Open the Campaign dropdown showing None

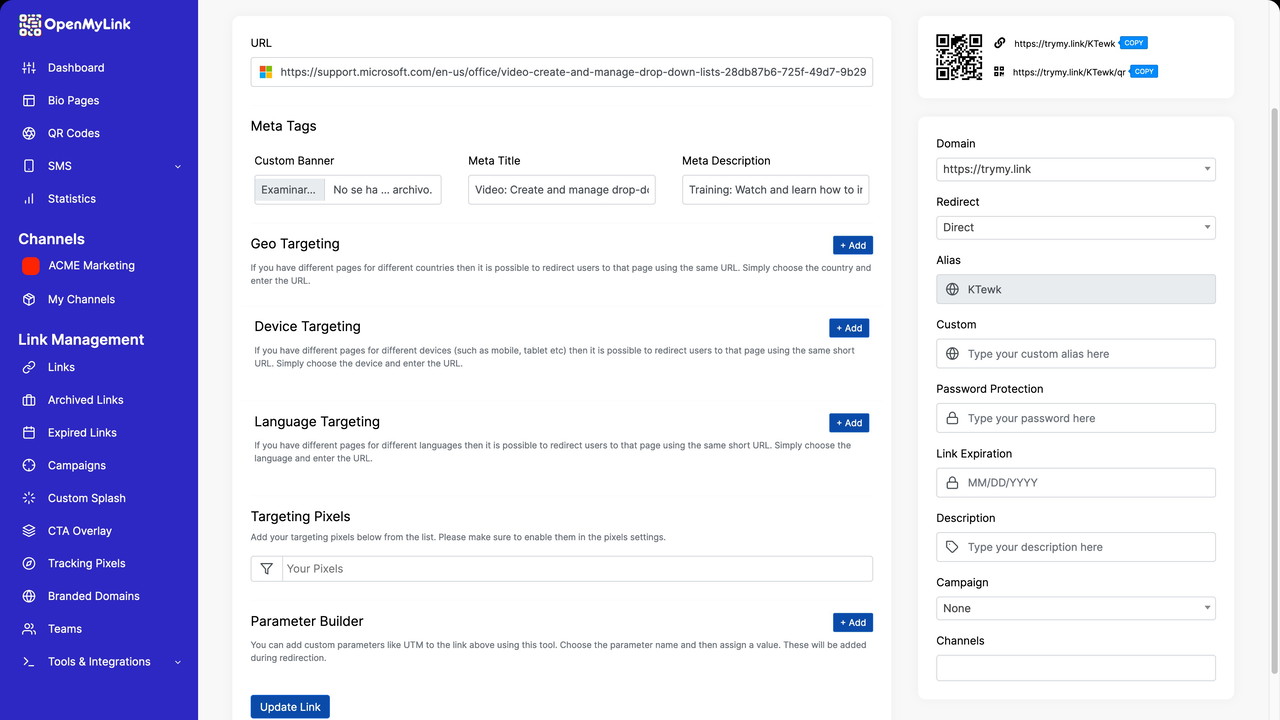point(1075,608)
